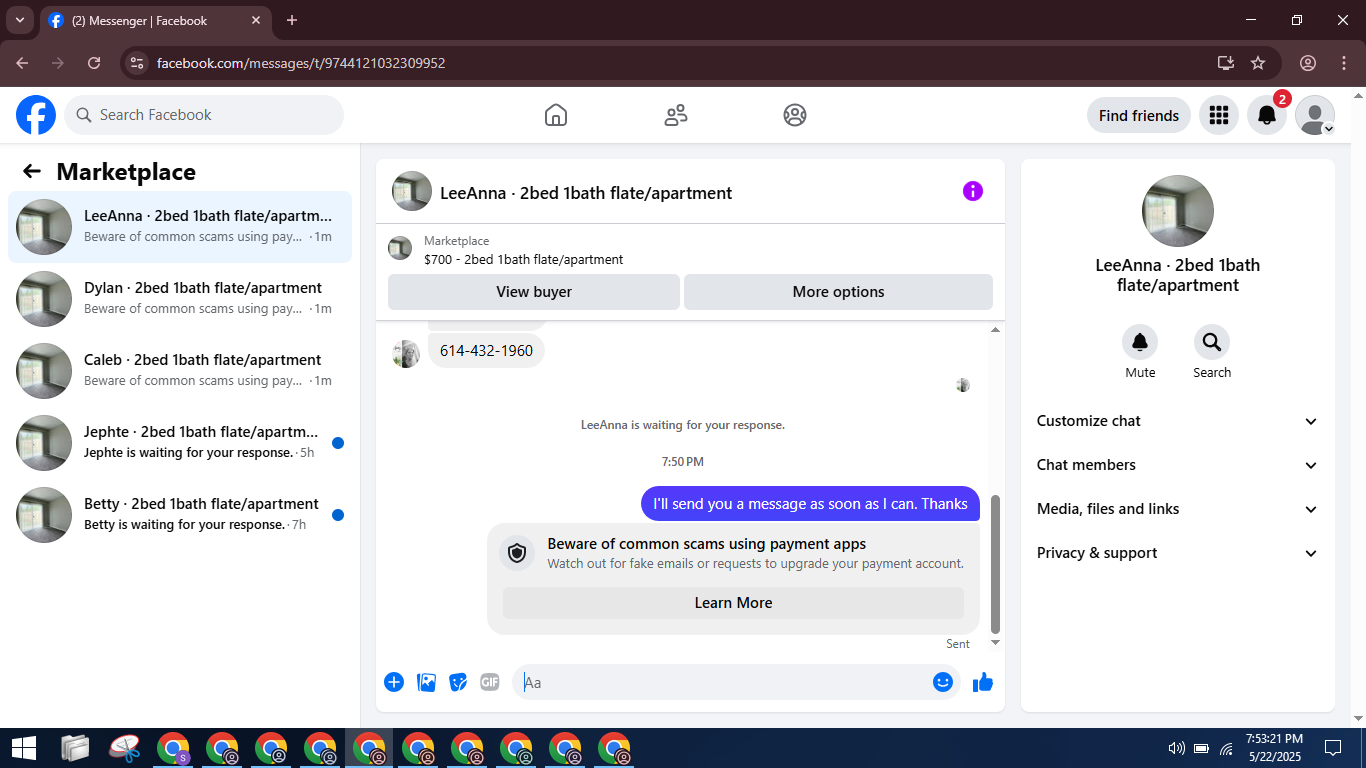Search in conversation using magnifier icon

click(x=1212, y=343)
